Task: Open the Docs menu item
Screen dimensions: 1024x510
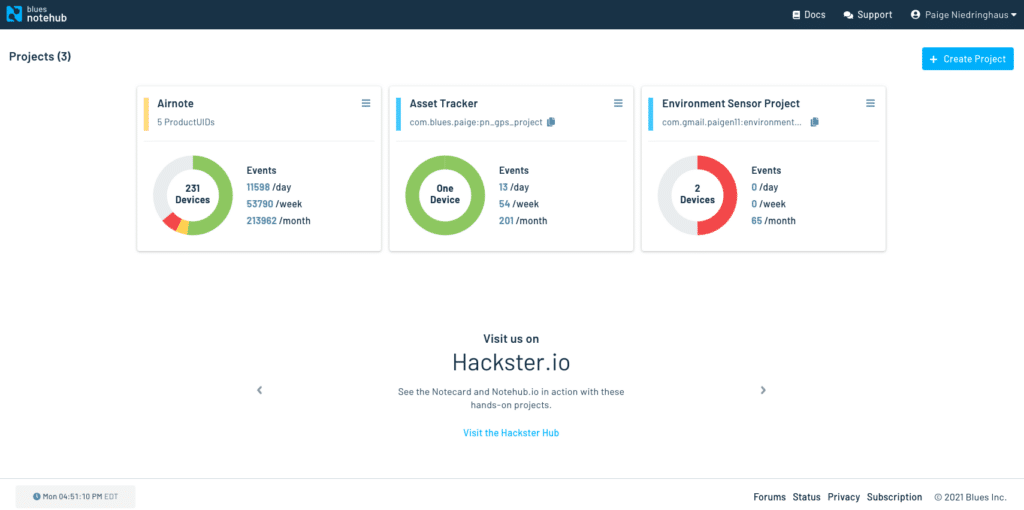Action: (808, 15)
